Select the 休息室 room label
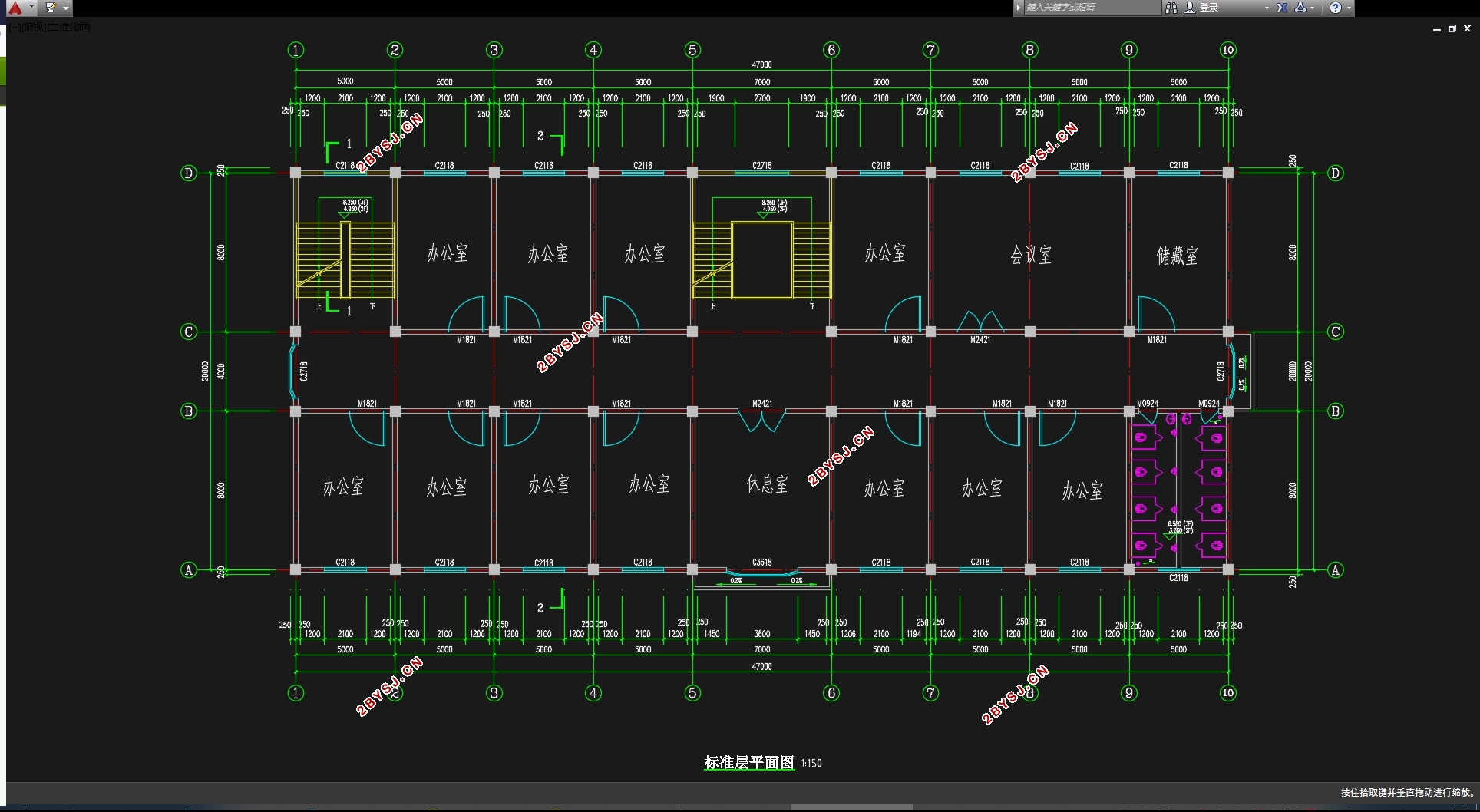 pyautogui.click(x=768, y=484)
